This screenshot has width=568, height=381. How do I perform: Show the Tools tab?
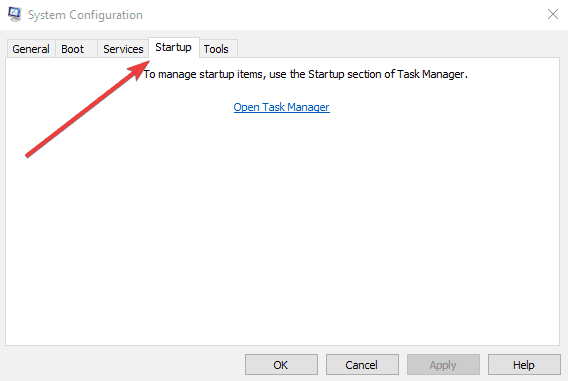click(x=216, y=49)
